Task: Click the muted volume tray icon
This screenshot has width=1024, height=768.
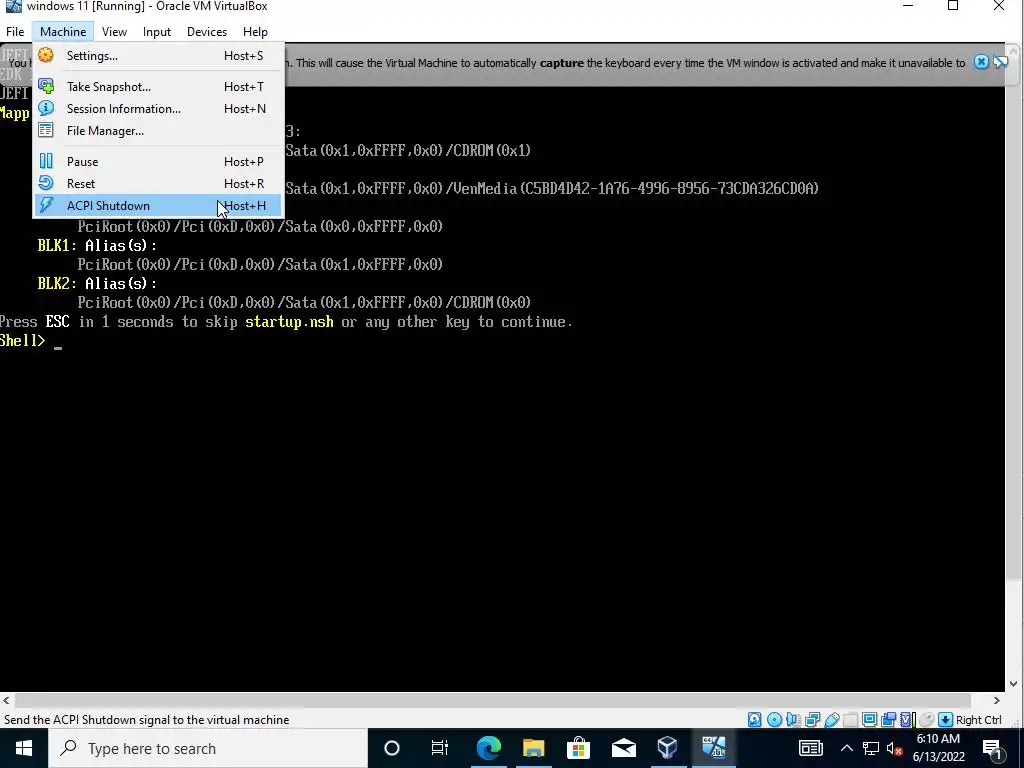Action: coord(895,748)
